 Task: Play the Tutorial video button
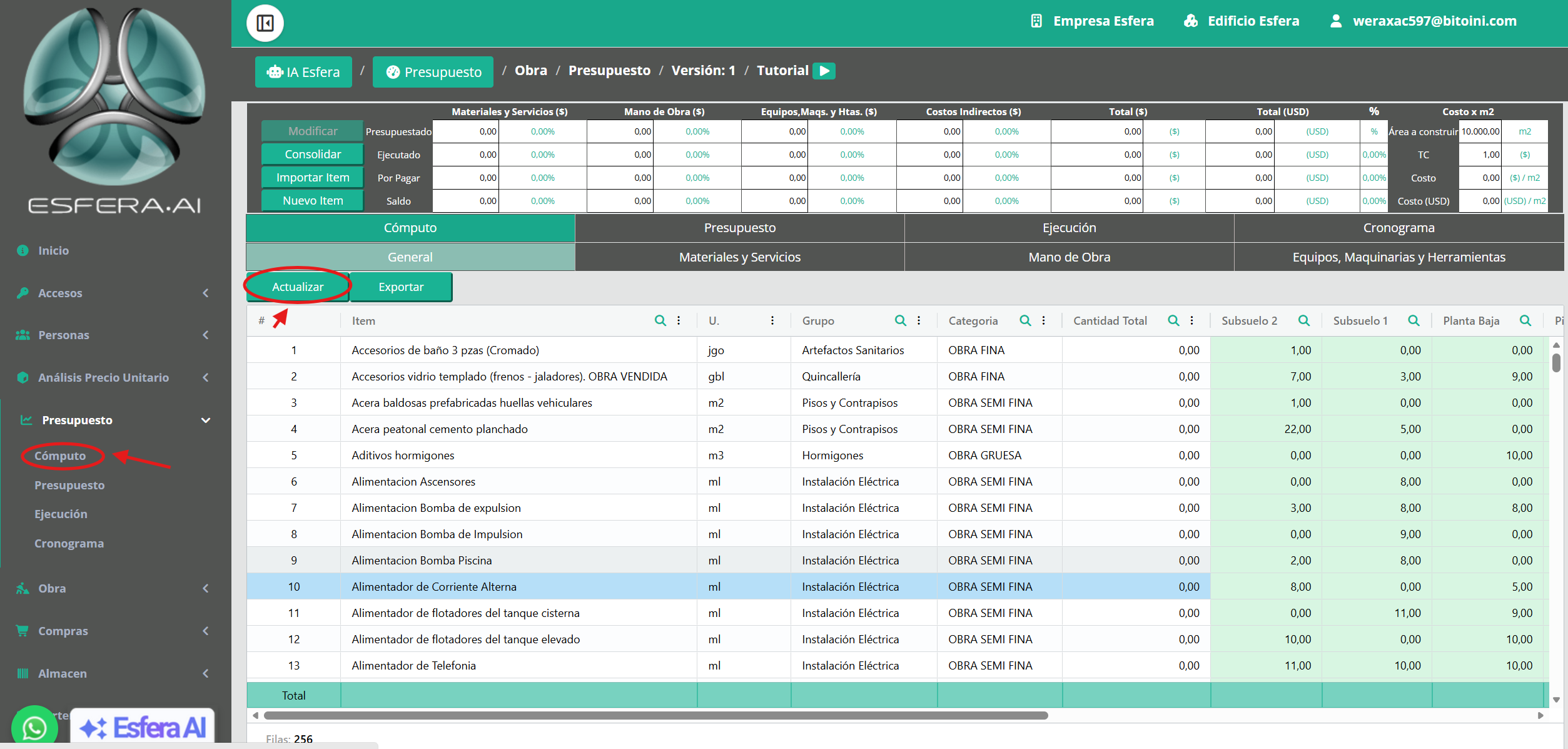(x=824, y=71)
